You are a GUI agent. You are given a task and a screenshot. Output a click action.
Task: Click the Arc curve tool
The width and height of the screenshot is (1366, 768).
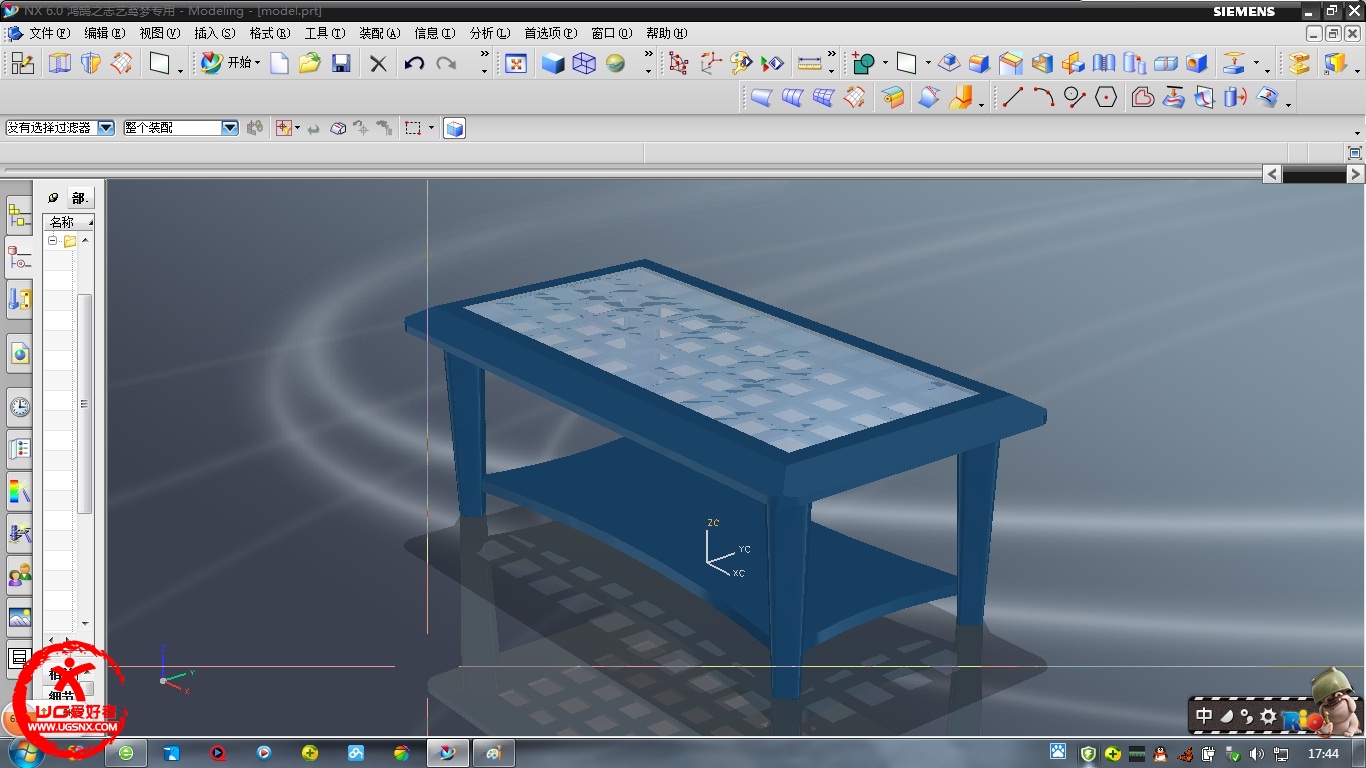(1043, 97)
